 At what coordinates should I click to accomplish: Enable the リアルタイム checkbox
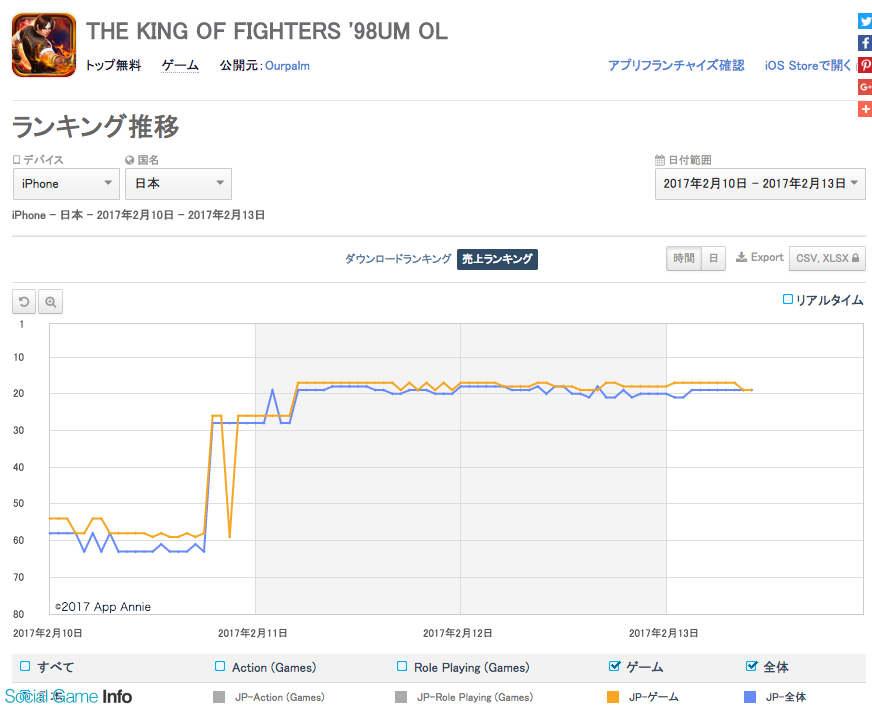(x=787, y=299)
